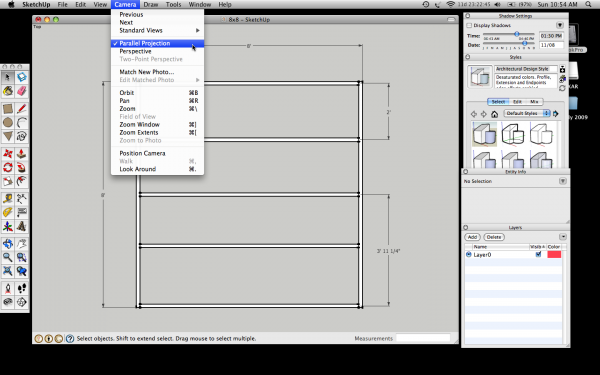Open Spotlight search in the menu bar
600x375 pixels.
[589, 5]
